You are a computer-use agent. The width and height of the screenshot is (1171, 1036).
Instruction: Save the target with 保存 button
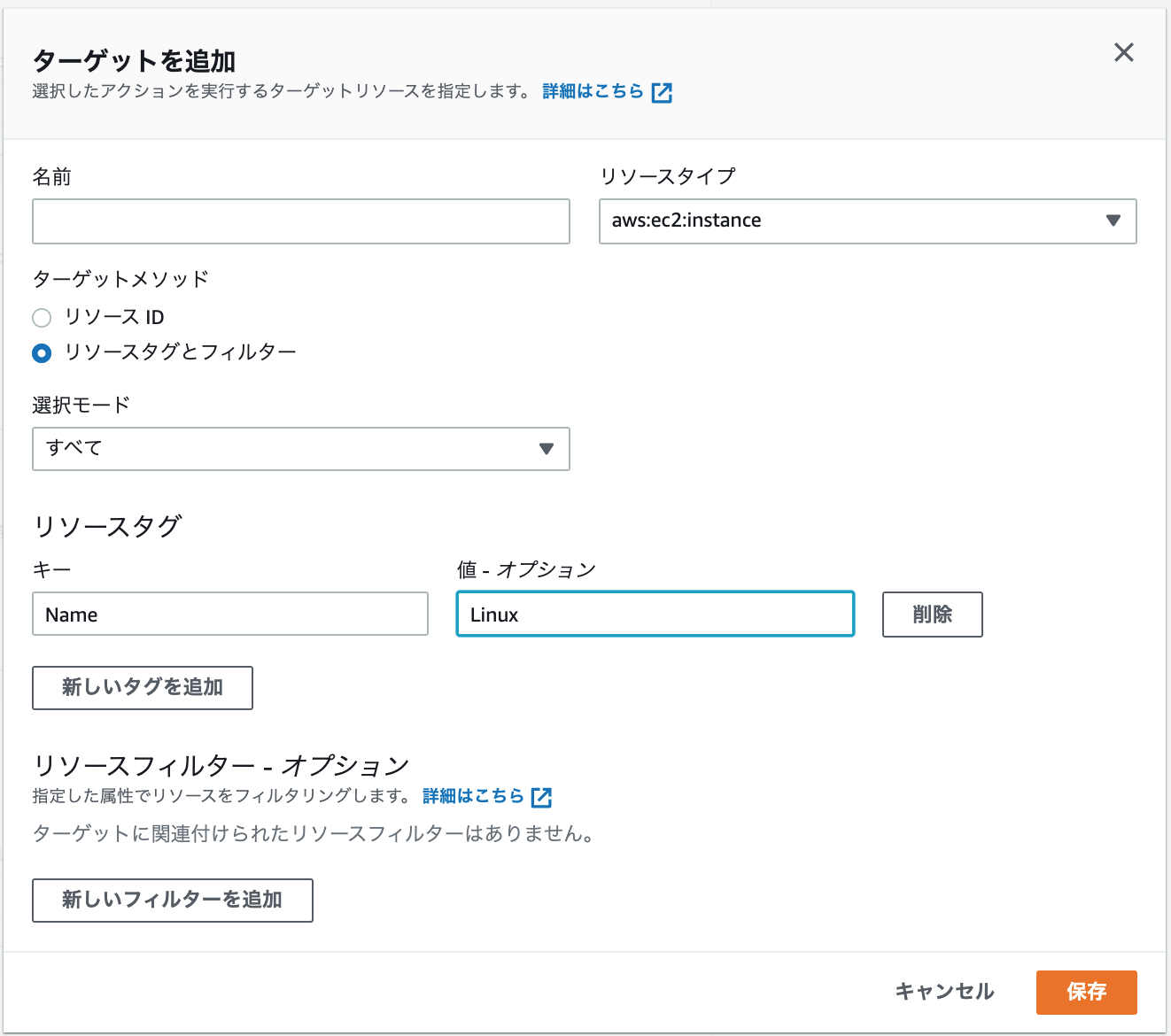point(1086,992)
